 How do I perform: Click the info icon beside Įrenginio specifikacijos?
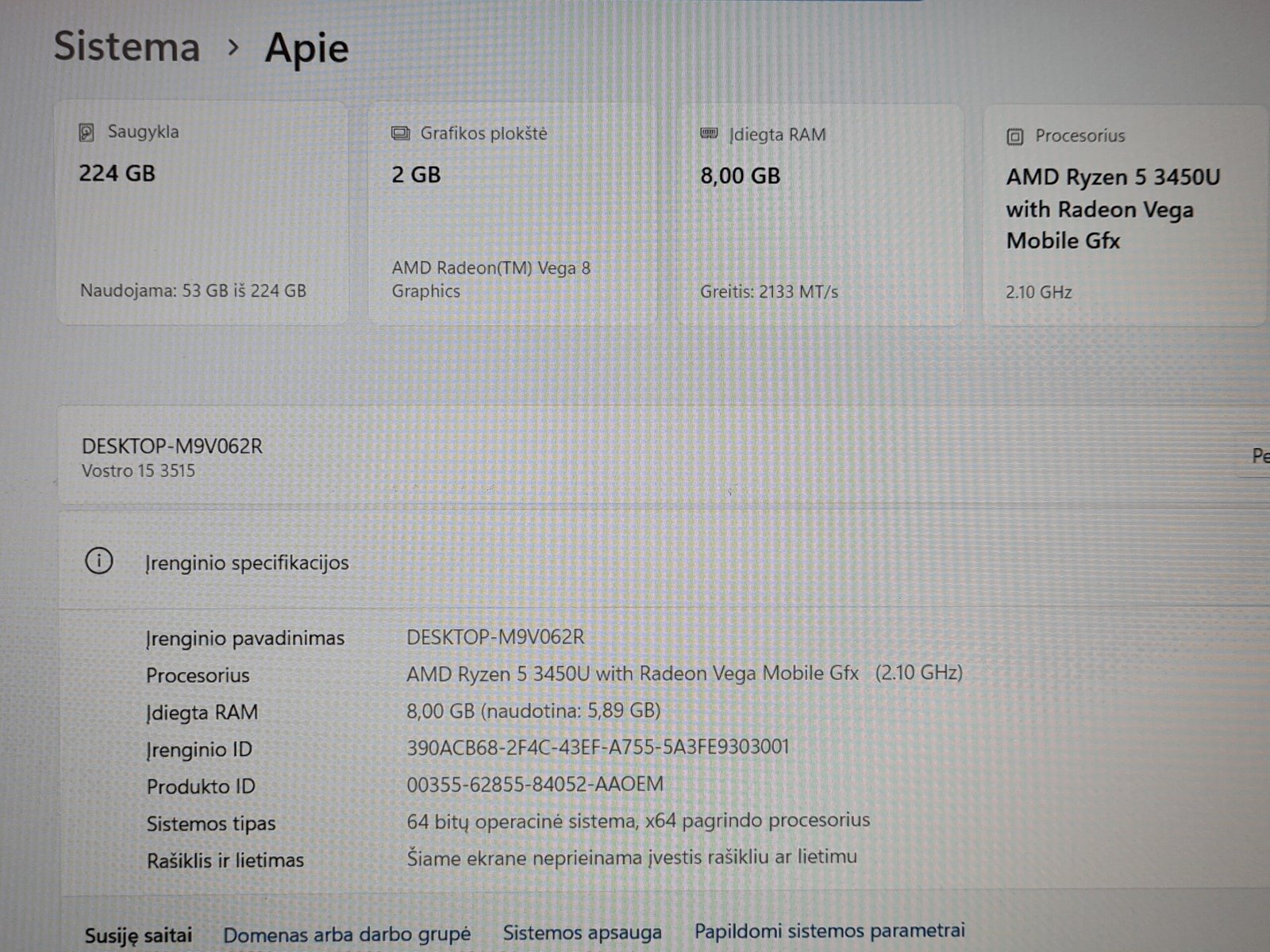99,562
